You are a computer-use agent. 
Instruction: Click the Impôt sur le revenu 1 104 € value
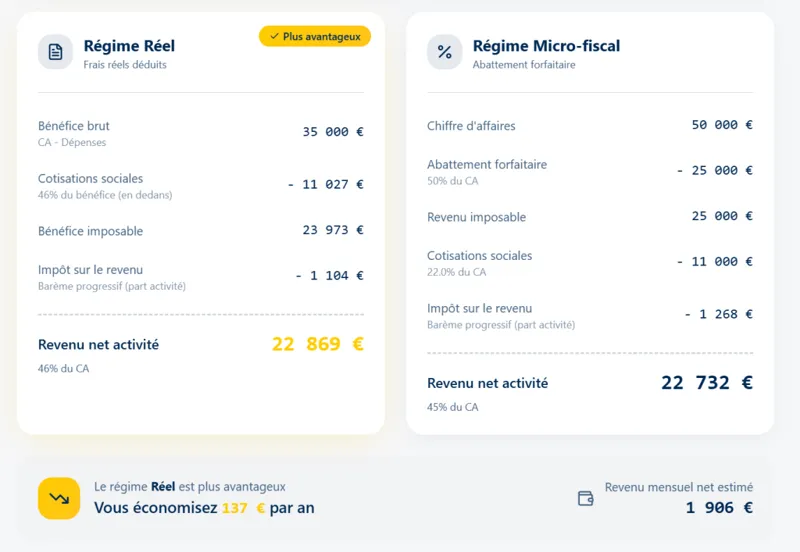coord(329,276)
